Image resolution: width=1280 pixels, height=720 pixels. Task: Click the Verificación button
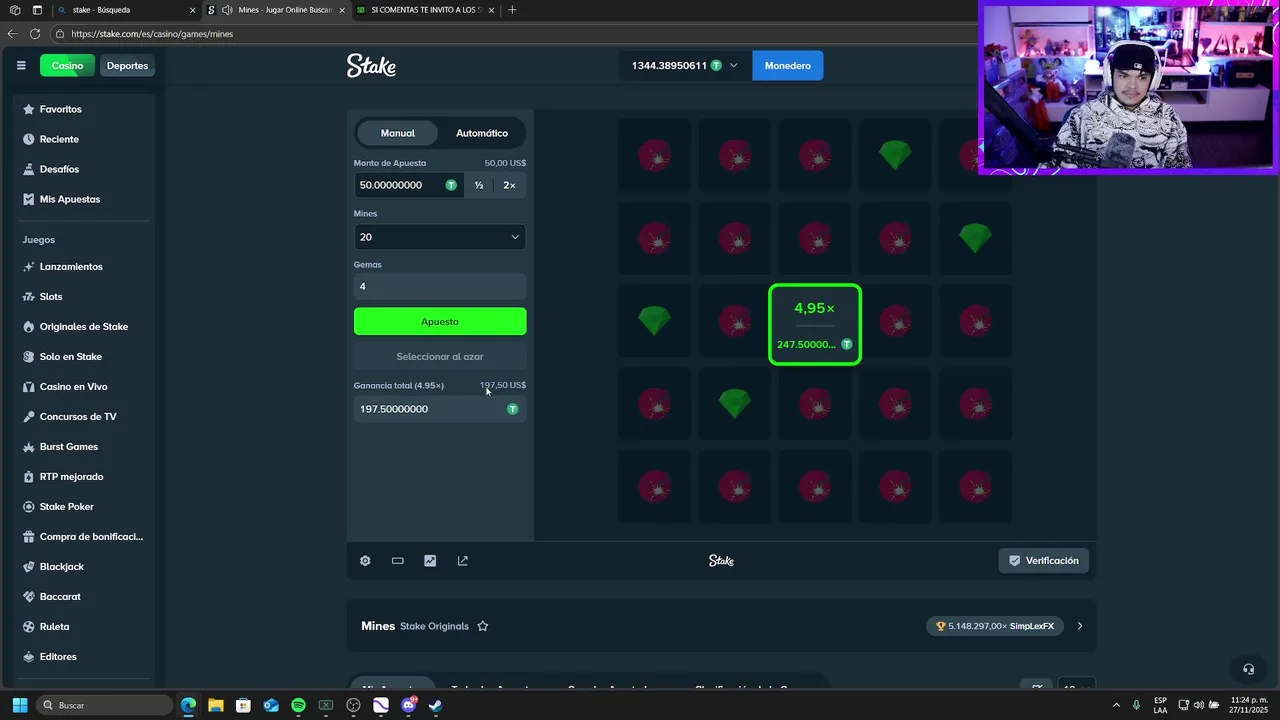[1043, 561]
